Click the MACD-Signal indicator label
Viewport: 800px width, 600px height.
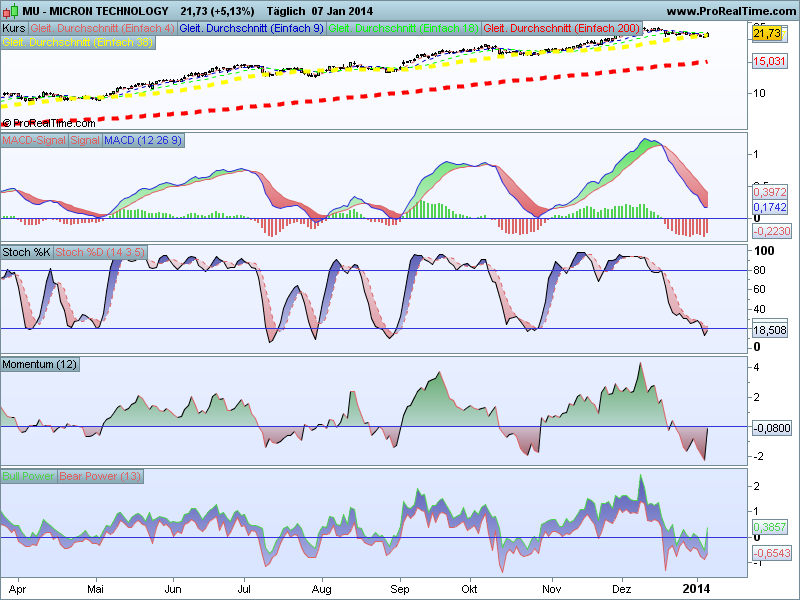click(34, 140)
